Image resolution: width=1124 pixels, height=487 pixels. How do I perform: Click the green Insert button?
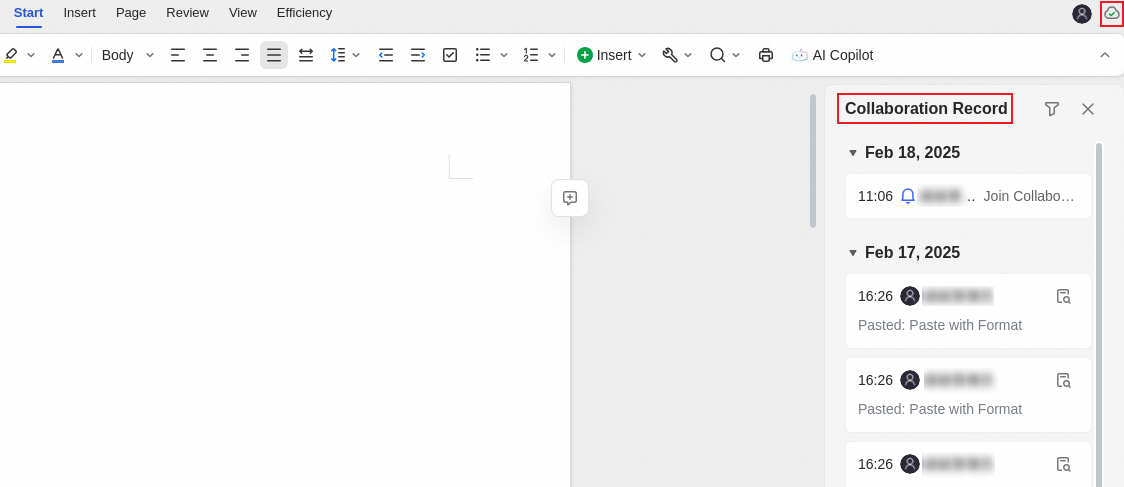[604, 55]
